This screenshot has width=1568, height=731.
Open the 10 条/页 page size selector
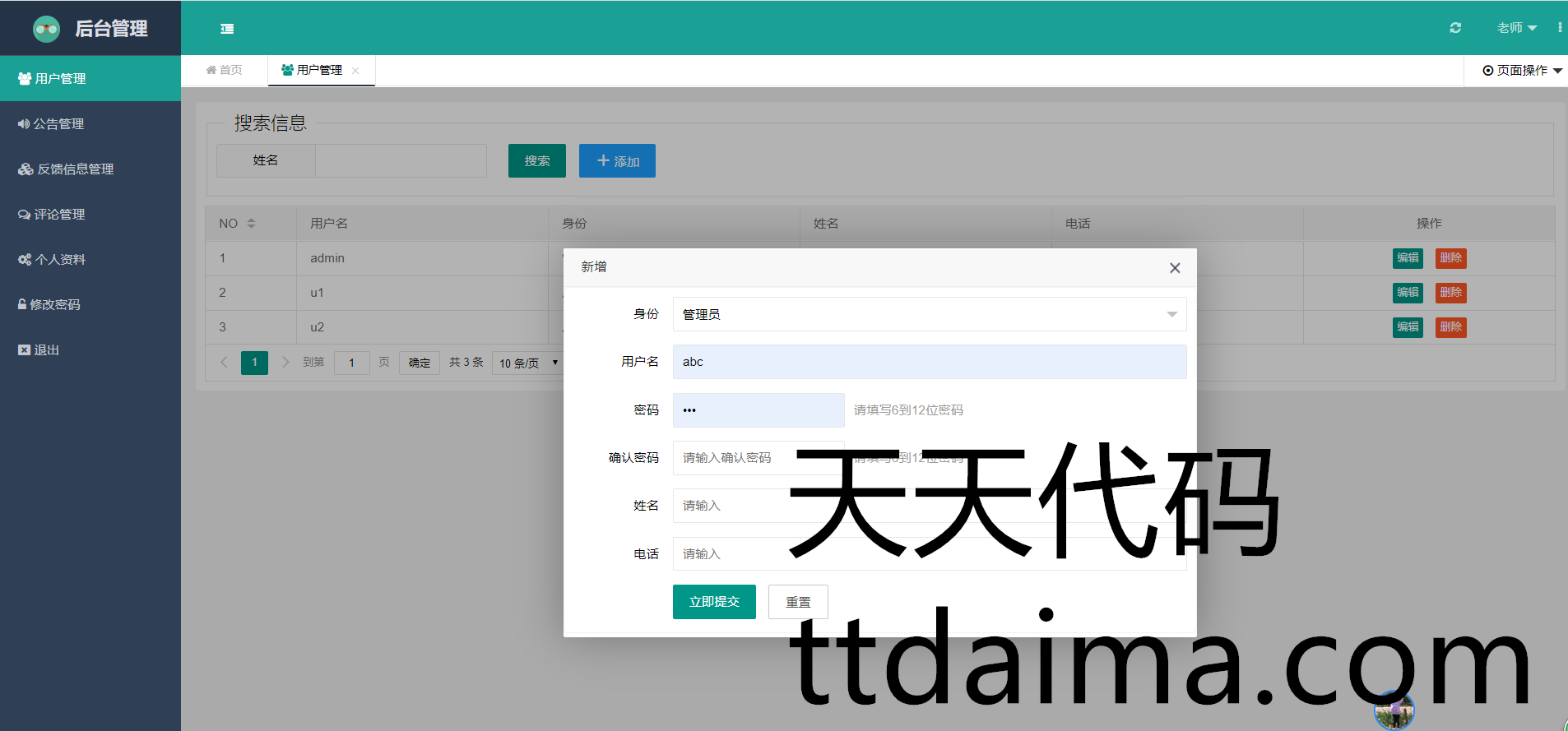pyautogui.click(x=527, y=363)
